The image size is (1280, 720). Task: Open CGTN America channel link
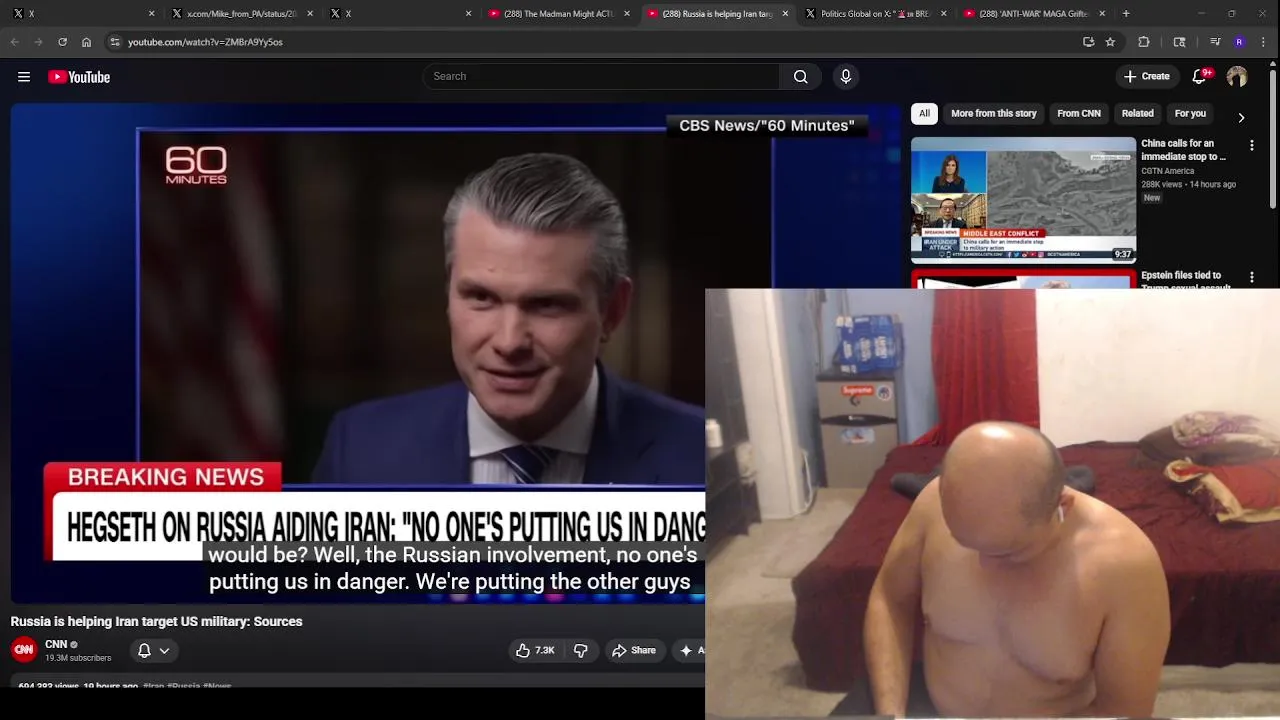[1167, 171]
